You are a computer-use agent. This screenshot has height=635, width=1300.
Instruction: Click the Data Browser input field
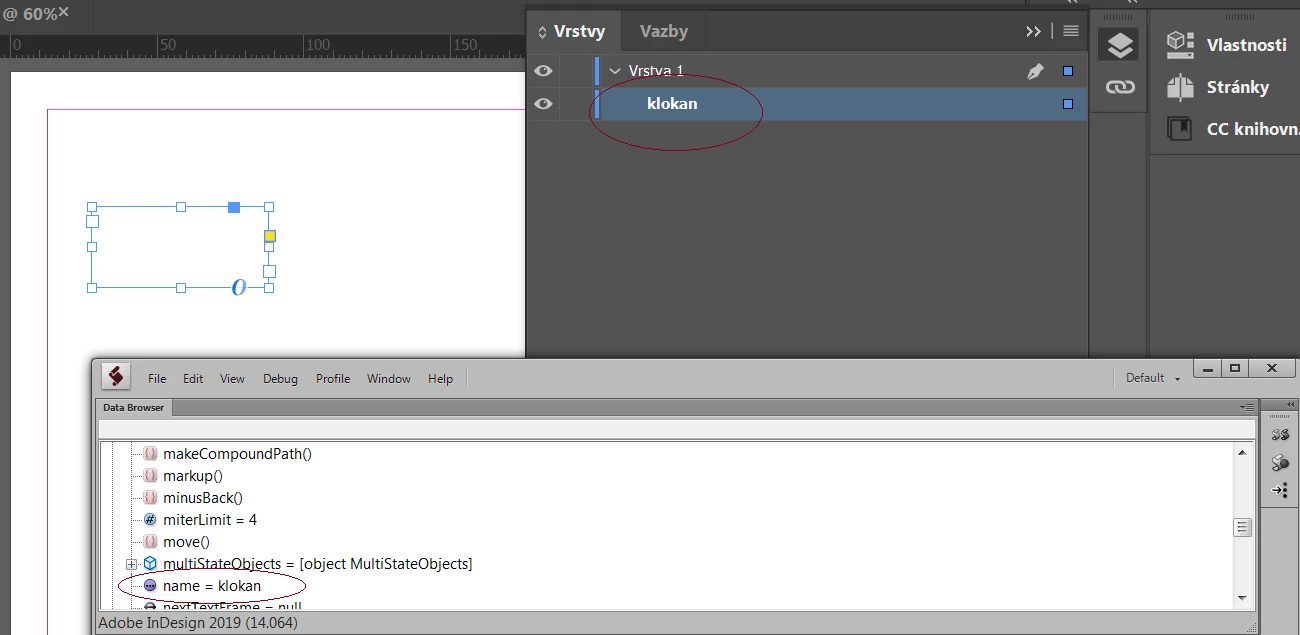coord(675,429)
